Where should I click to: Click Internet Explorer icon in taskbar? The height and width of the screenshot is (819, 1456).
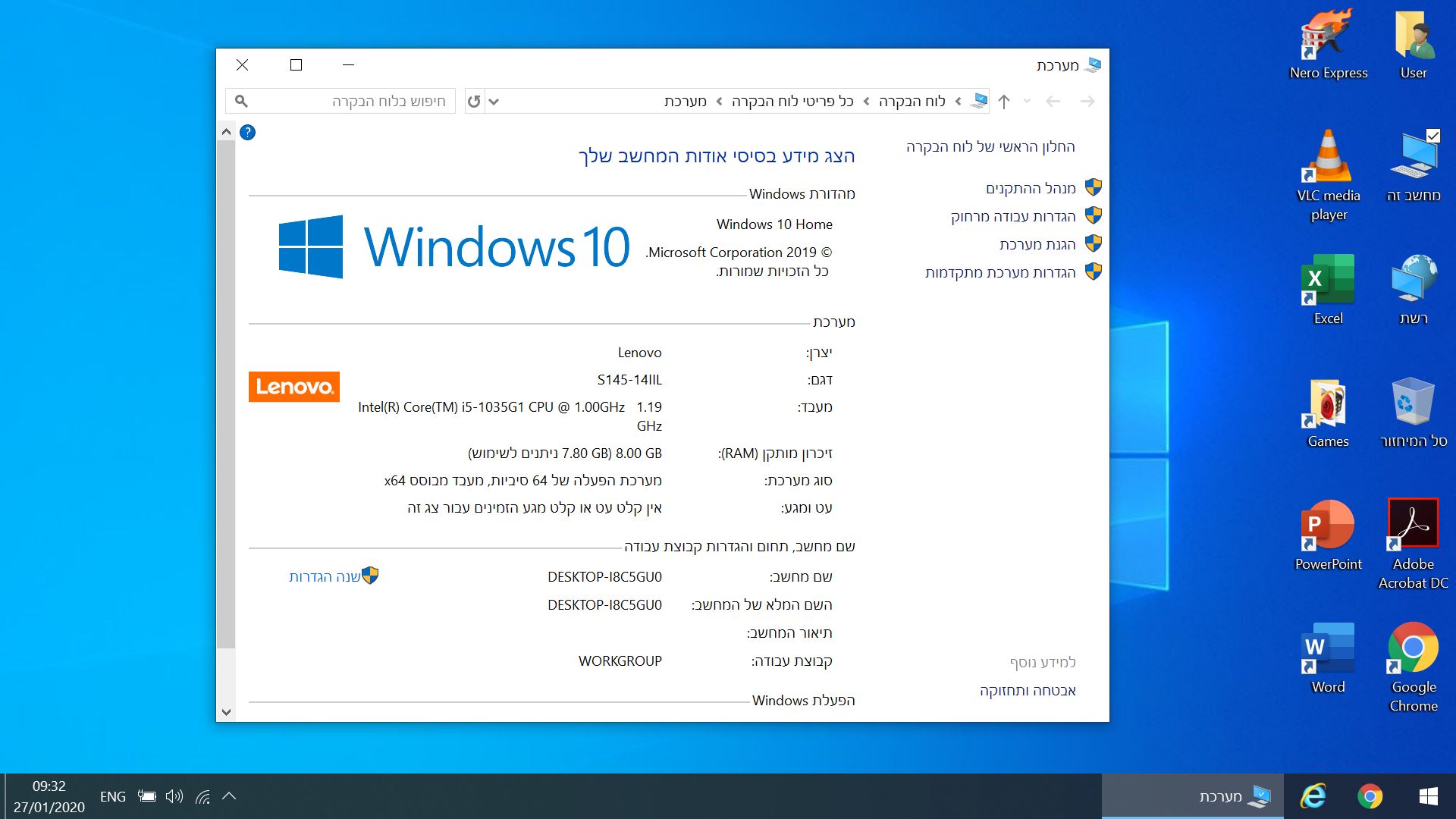click(1313, 796)
